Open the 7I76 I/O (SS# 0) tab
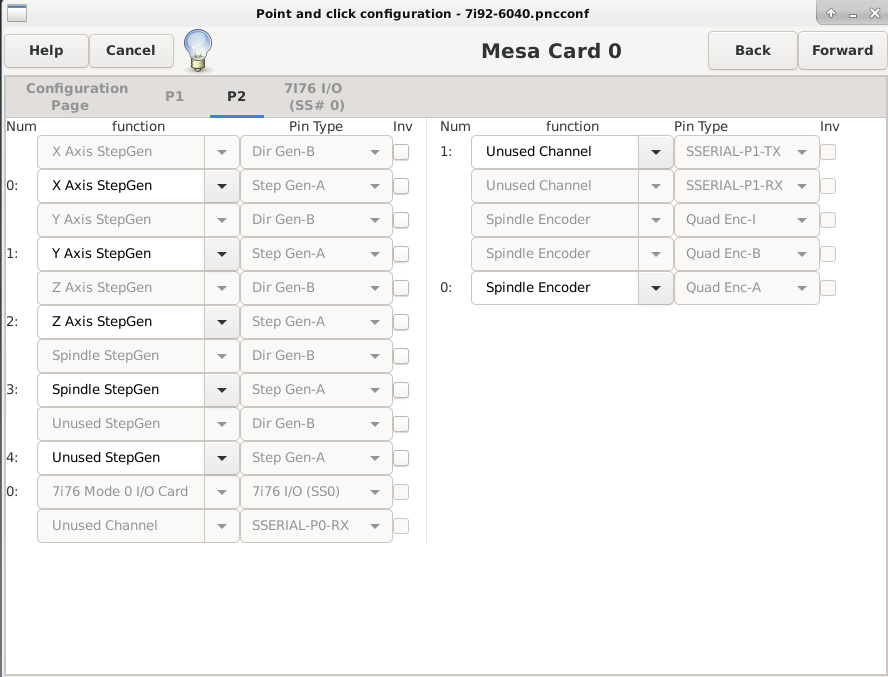 click(x=314, y=96)
